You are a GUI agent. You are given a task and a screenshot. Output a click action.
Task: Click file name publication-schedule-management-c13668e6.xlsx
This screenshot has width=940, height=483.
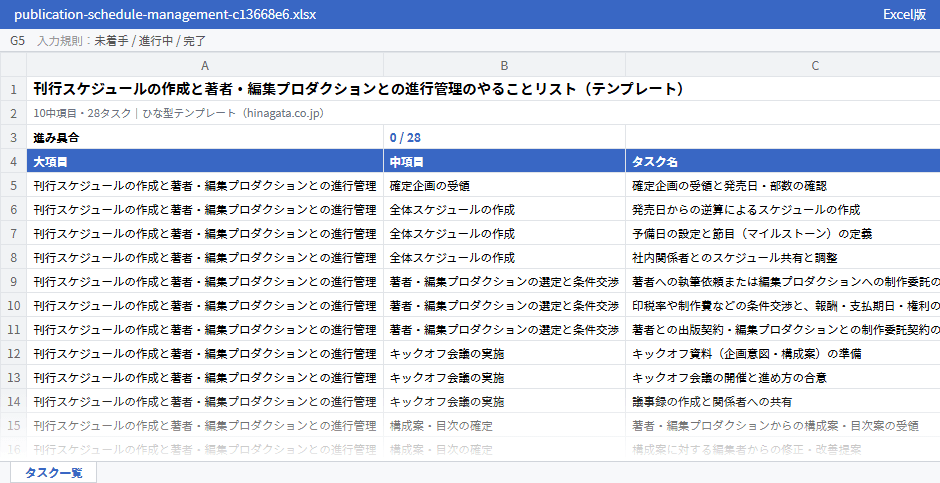[165, 14]
